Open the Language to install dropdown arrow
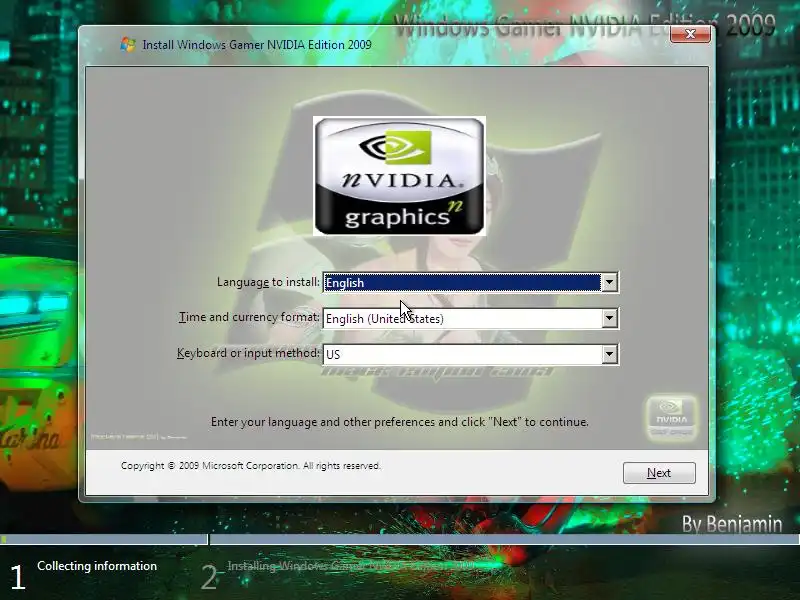Viewport: 800px width, 600px height. (609, 282)
